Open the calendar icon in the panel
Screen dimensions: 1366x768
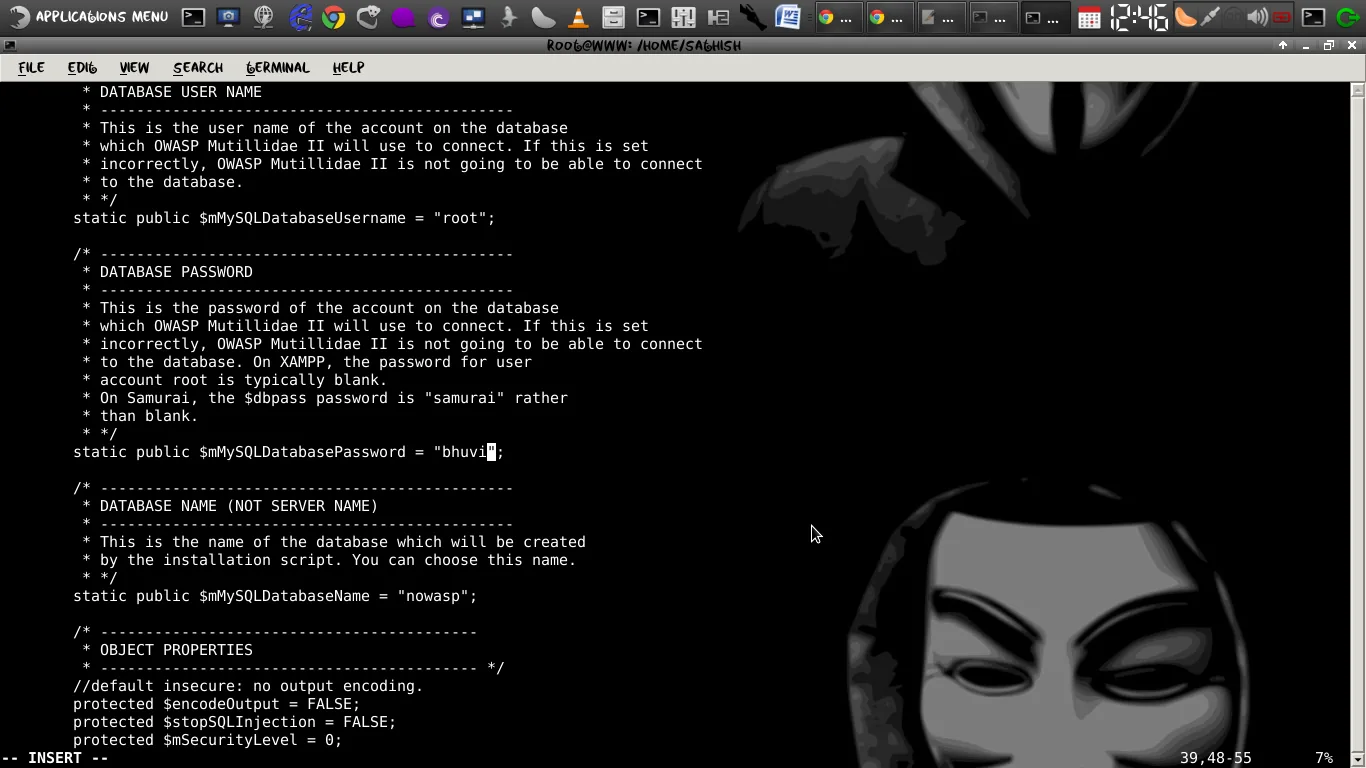[1090, 17]
